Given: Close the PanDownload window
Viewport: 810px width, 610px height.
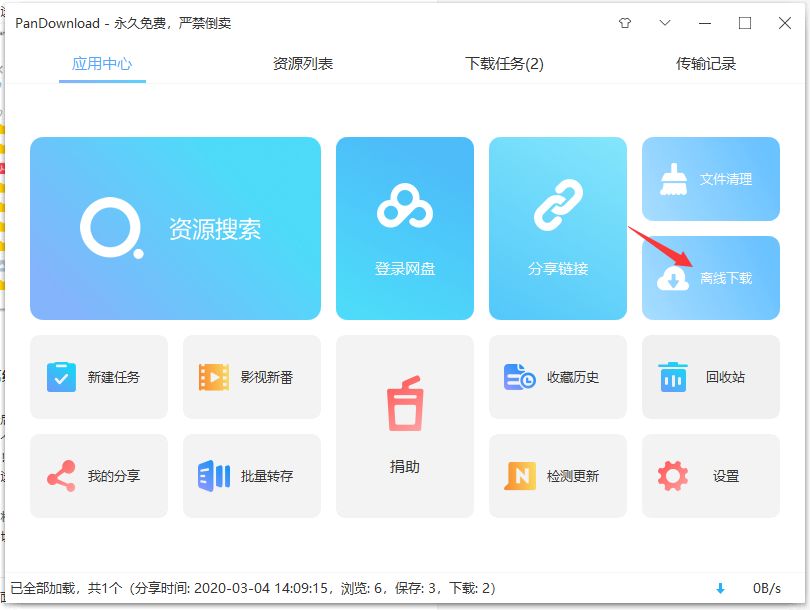Looking at the screenshot, I should pos(785,23).
